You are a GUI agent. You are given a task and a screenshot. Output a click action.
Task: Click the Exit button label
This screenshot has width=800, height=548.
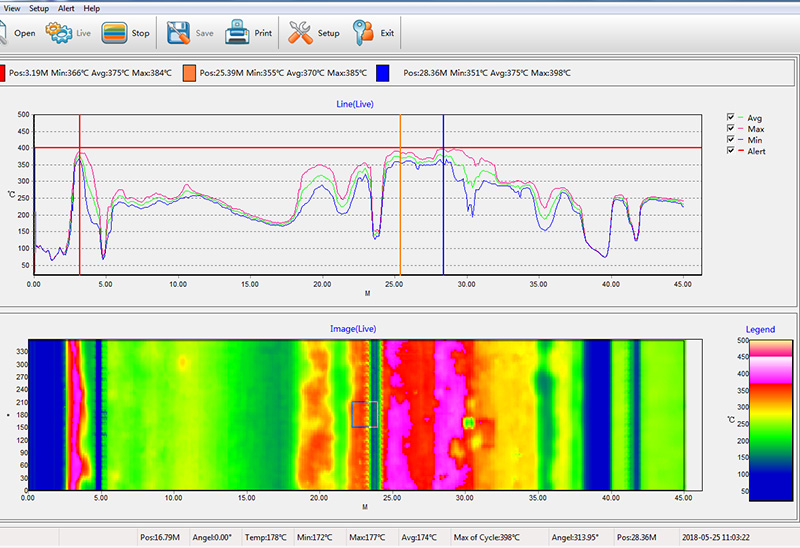(387, 33)
